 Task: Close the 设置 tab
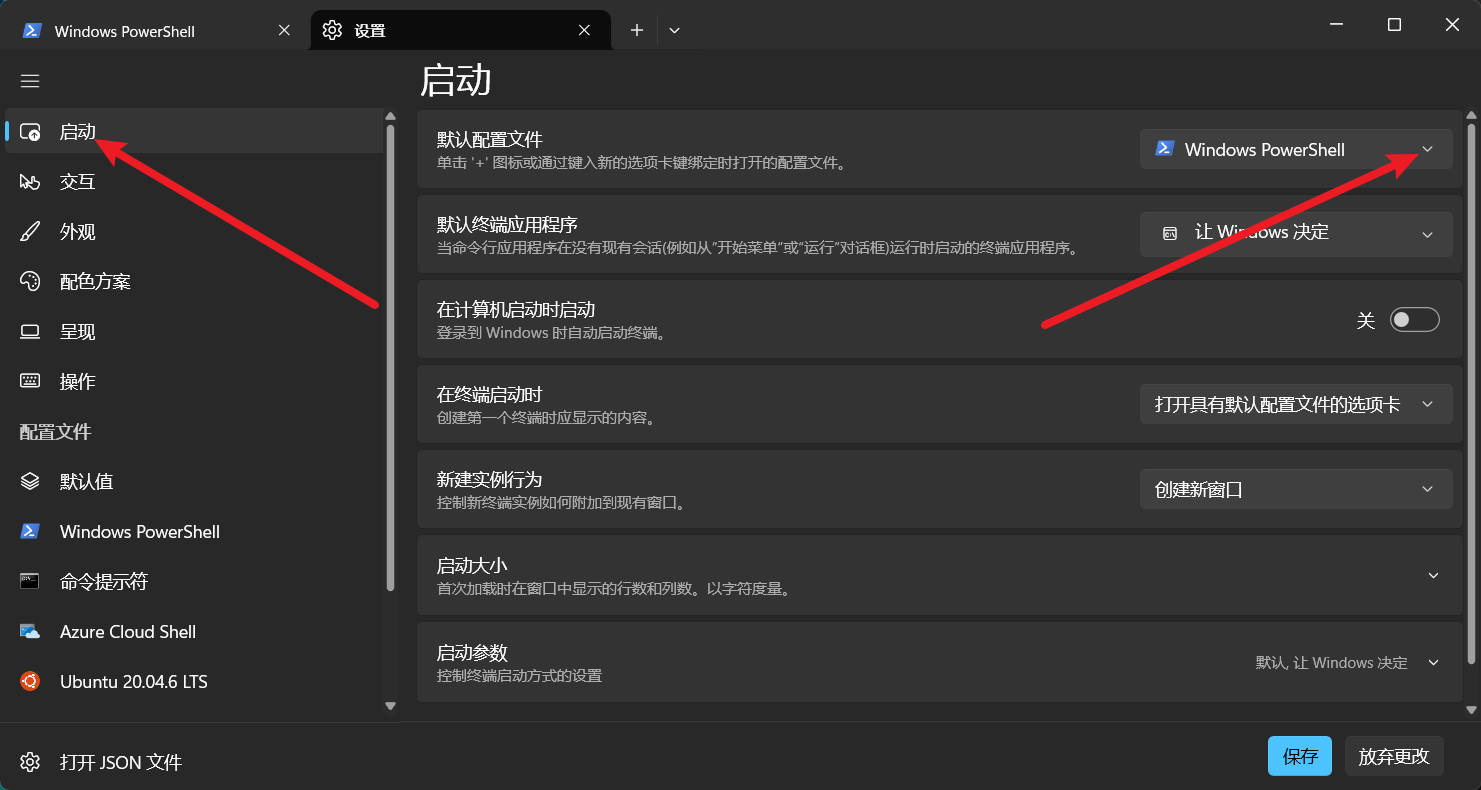point(584,31)
